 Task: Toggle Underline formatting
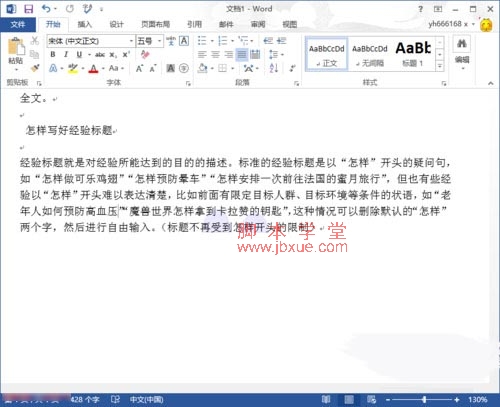[x=79, y=54]
